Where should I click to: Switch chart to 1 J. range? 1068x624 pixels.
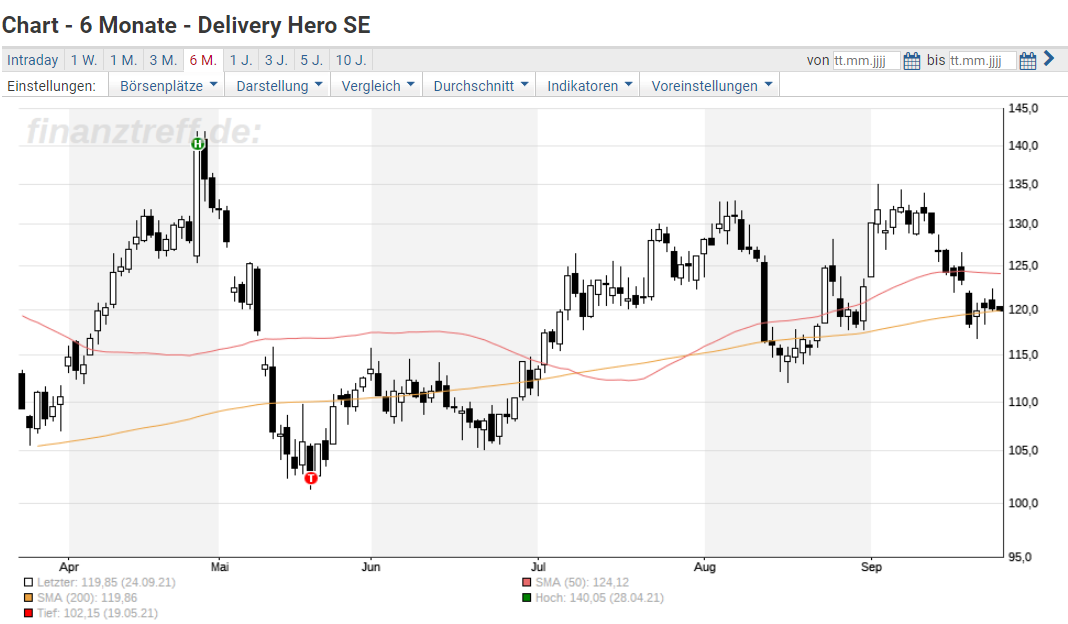point(240,60)
